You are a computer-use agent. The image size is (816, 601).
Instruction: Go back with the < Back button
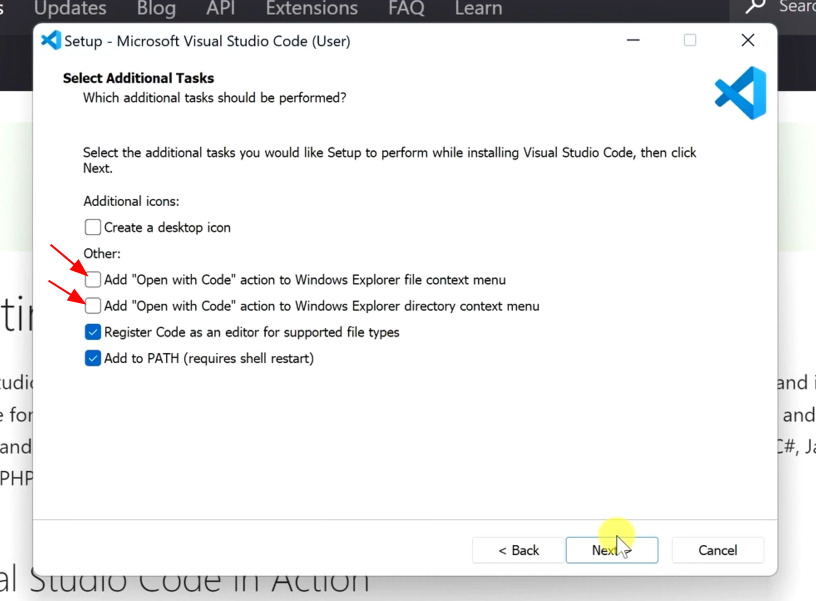coord(518,550)
